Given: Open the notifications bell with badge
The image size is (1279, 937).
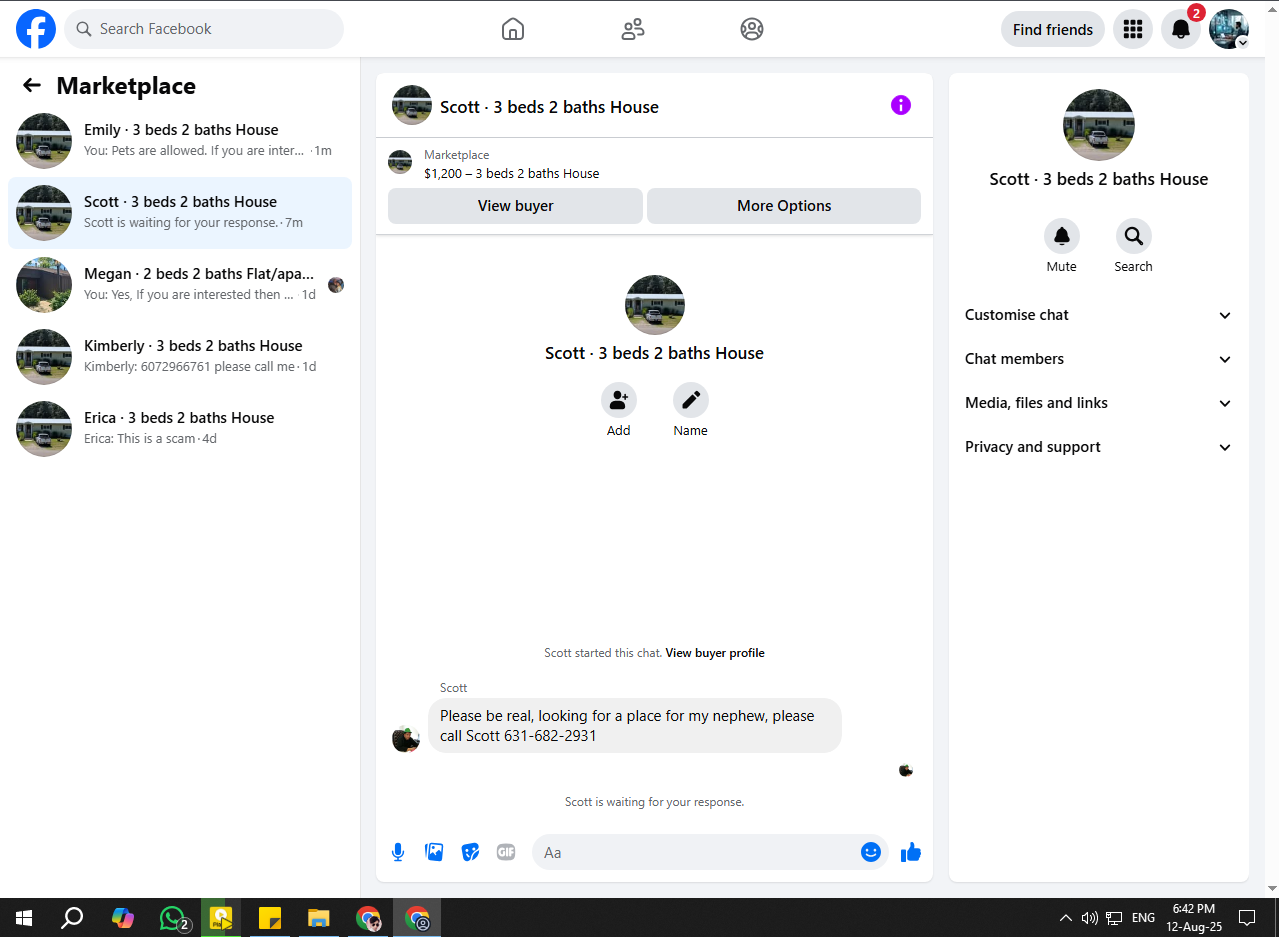Looking at the screenshot, I should pyautogui.click(x=1181, y=29).
